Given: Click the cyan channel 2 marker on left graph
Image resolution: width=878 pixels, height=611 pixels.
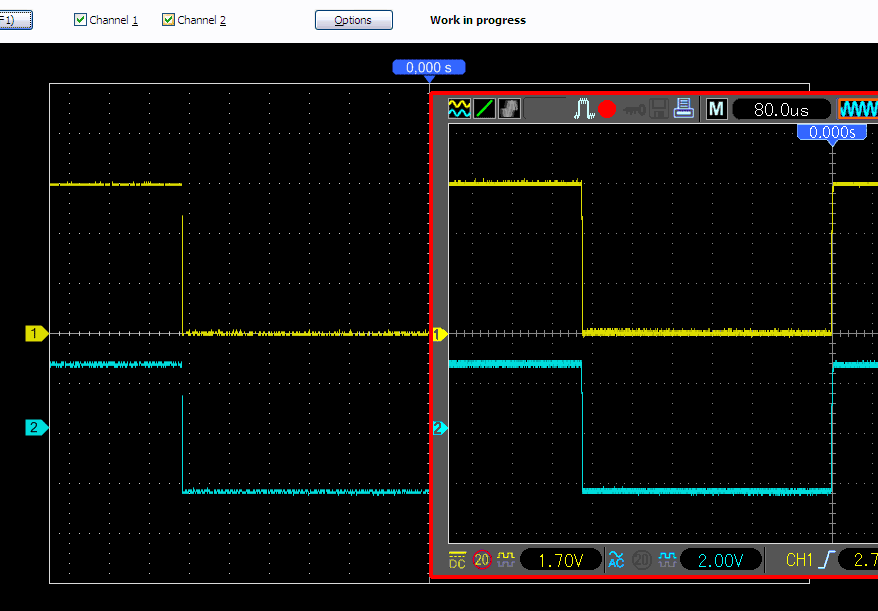Looking at the screenshot, I should [x=36, y=428].
